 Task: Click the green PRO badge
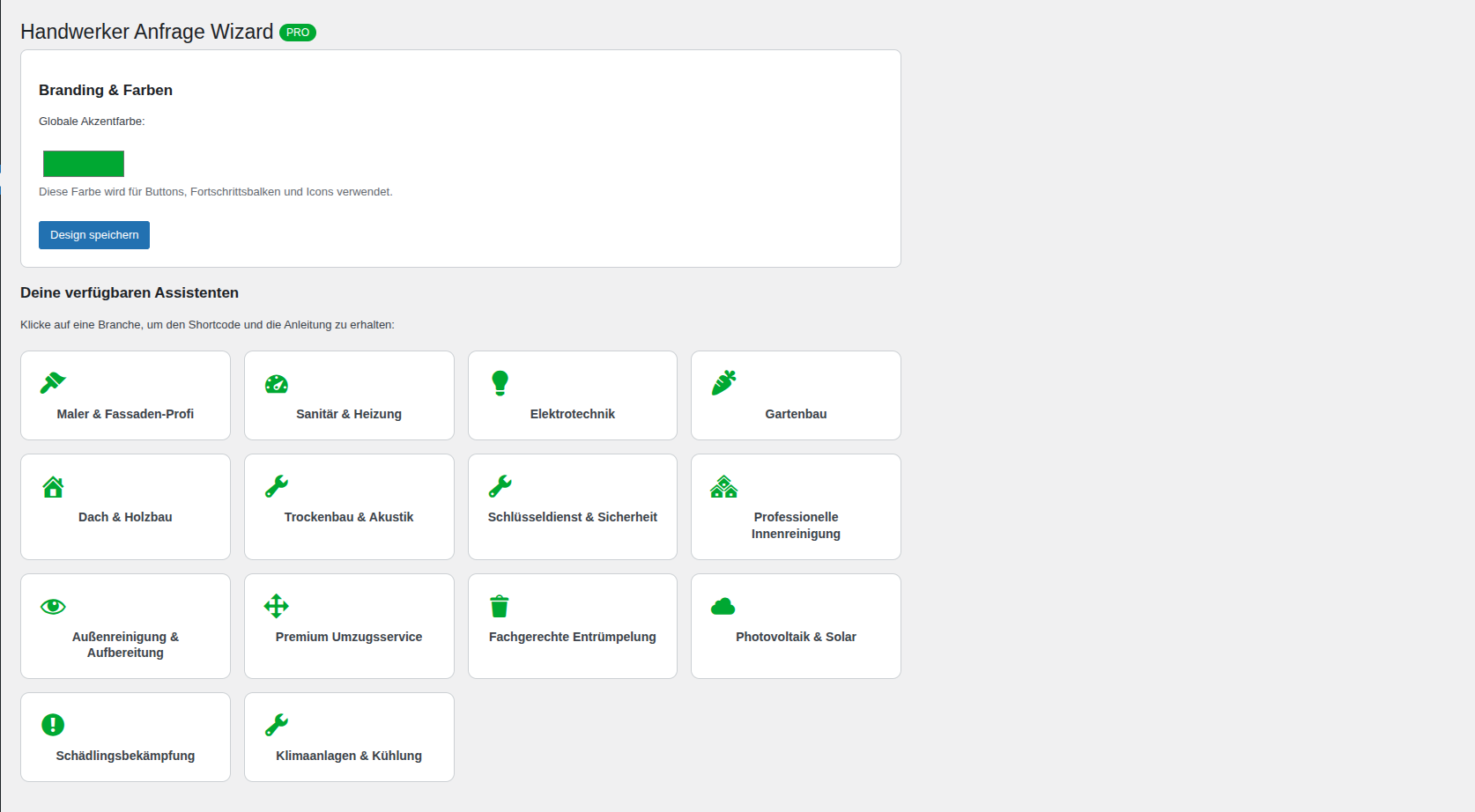coord(298,33)
